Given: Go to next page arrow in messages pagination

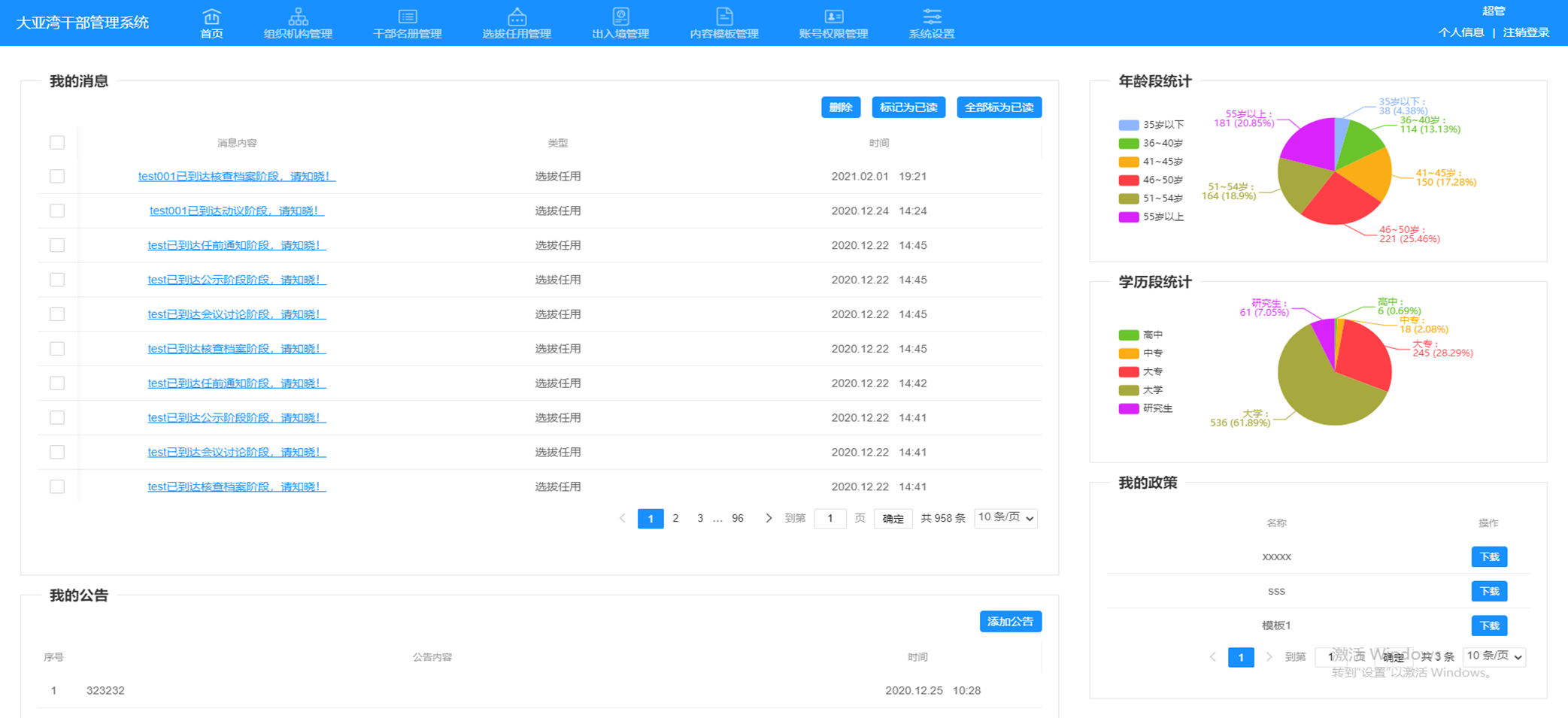Looking at the screenshot, I should pos(768,518).
